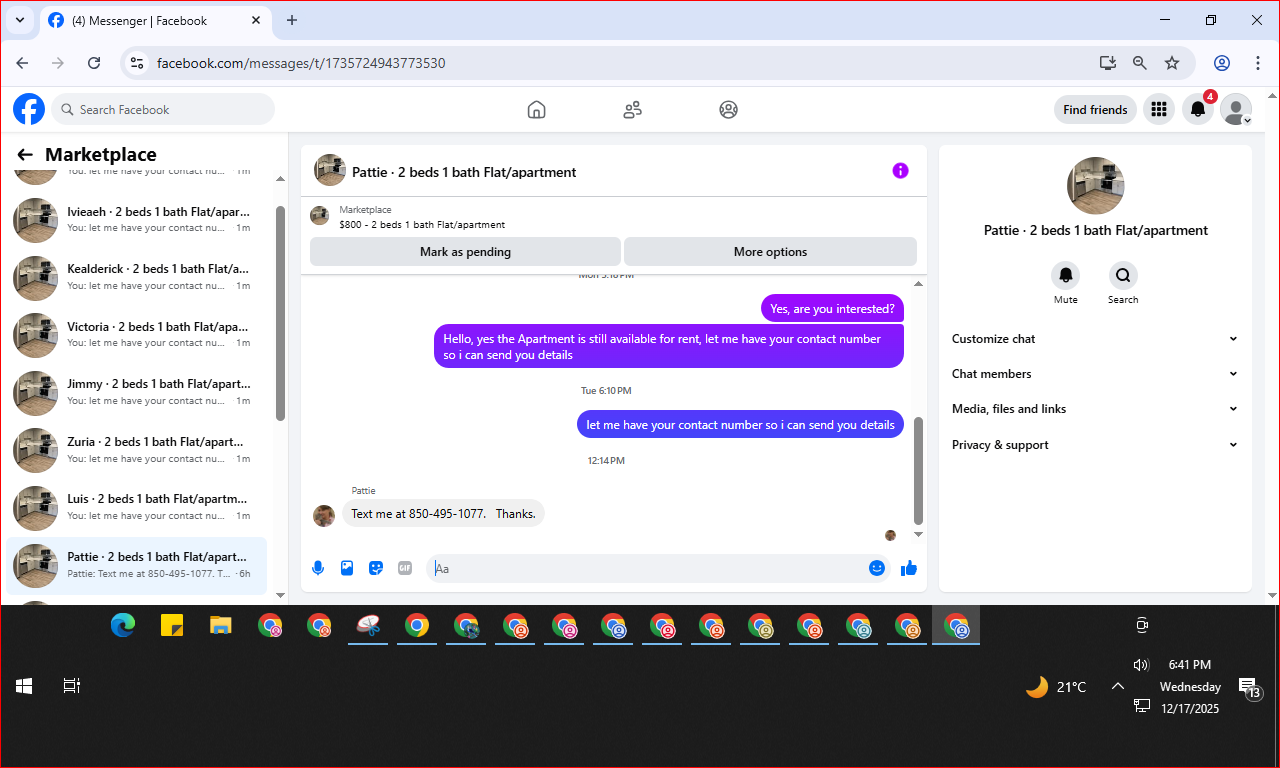The width and height of the screenshot is (1280, 768).
Task: Click the conversation list scrollbar
Action: click(280, 313)
